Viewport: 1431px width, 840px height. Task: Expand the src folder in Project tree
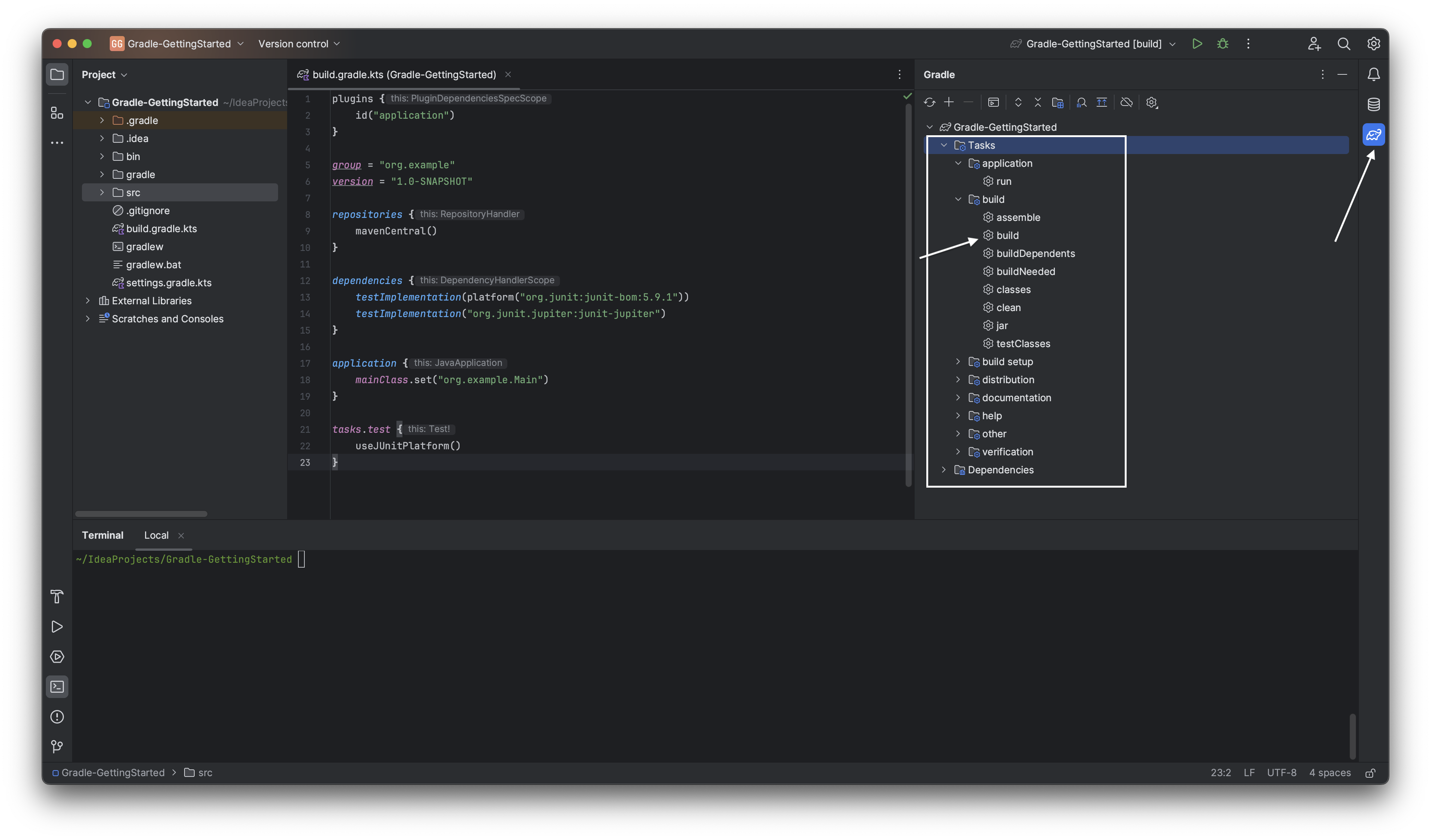101,192
